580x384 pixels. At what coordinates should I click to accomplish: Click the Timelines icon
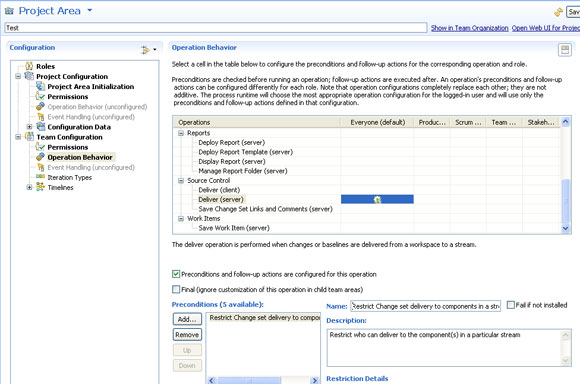[x=40, y=187]
